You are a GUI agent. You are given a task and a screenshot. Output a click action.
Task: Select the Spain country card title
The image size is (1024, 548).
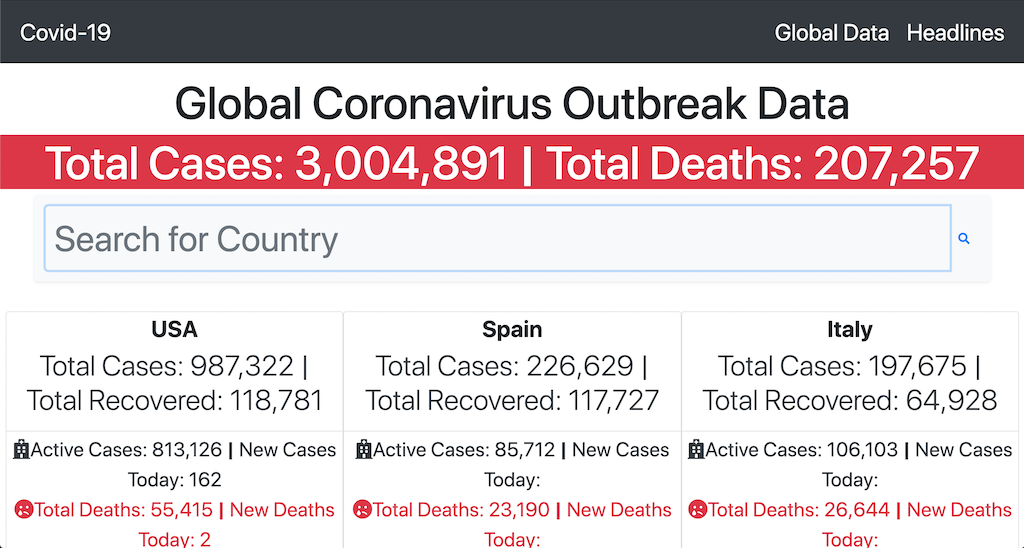[512, 329]
